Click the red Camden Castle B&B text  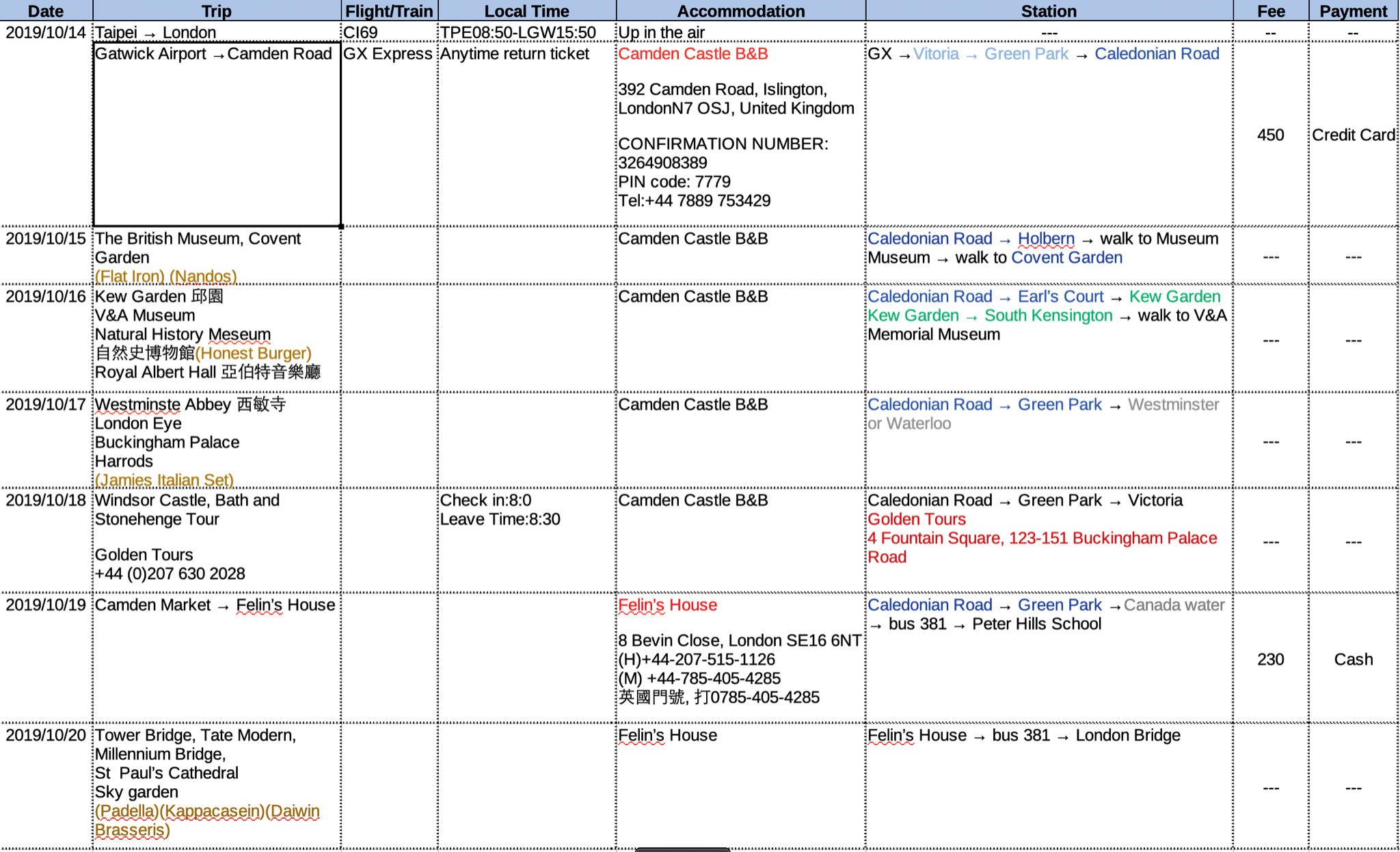pos(693,54)
